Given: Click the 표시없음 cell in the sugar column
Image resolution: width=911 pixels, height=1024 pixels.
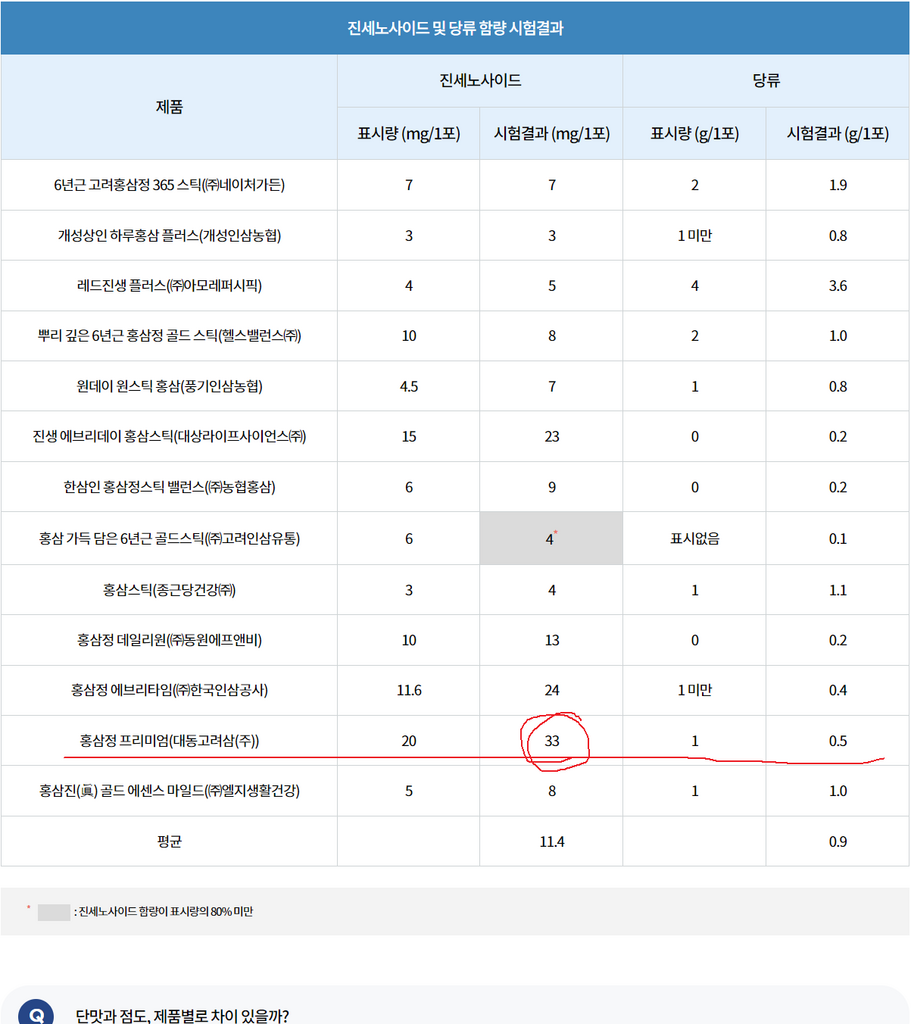Looking at the screenshot, I should [695, 539].
